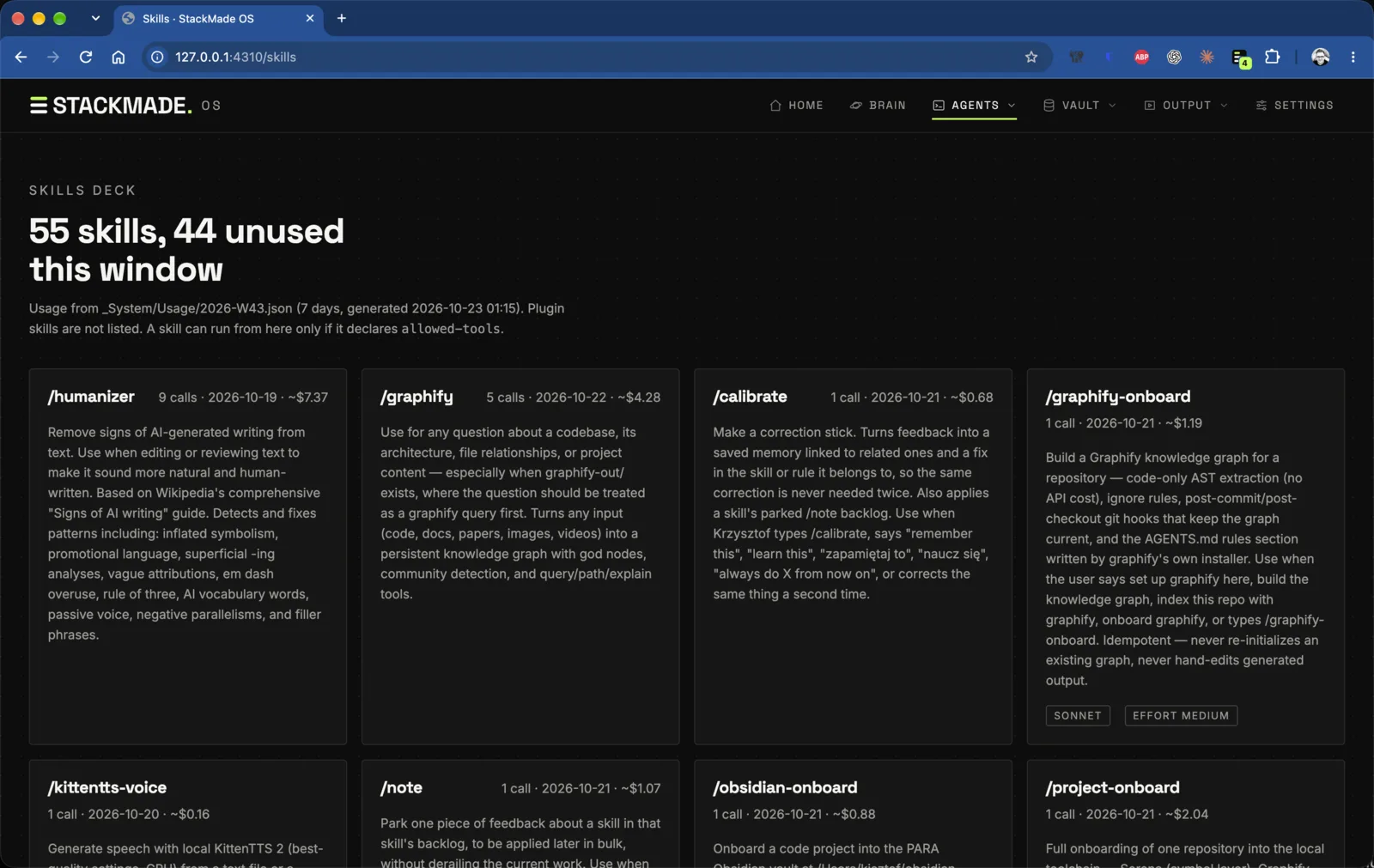Image resolution: width=1374 pixels, height=868 pixels.
Task: Open the StackMade hamburger menu icon
Action: pos(38,106)
